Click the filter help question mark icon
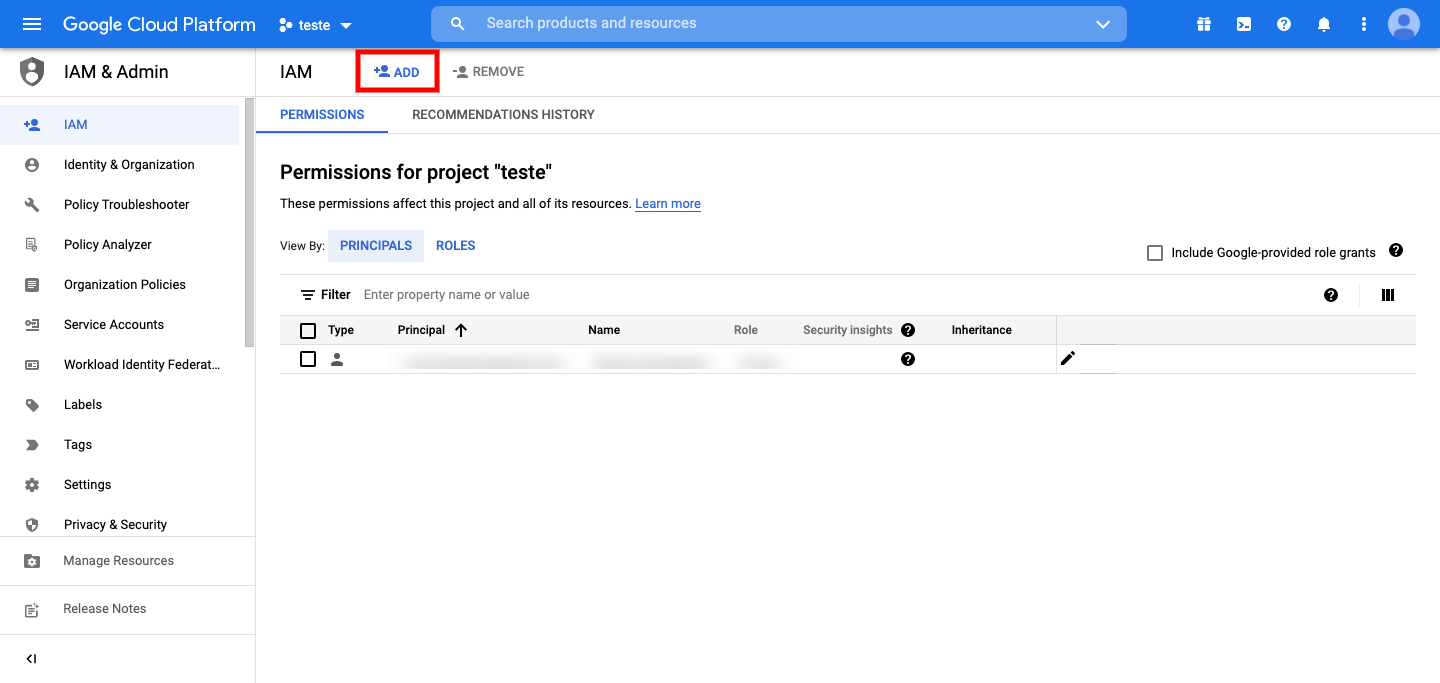 click(1331, 295)
